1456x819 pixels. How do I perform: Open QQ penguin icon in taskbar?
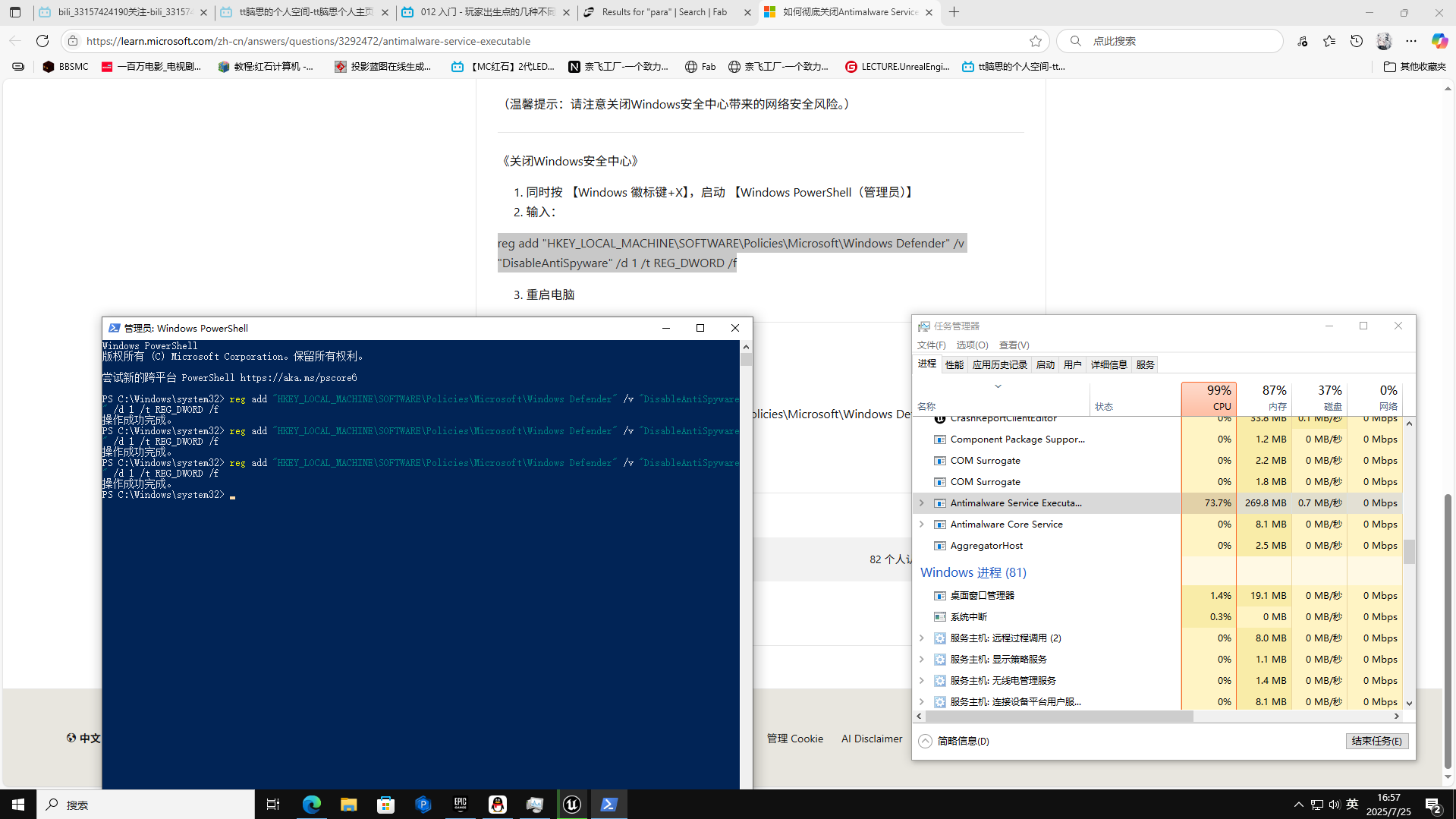[x=498, y=805]
